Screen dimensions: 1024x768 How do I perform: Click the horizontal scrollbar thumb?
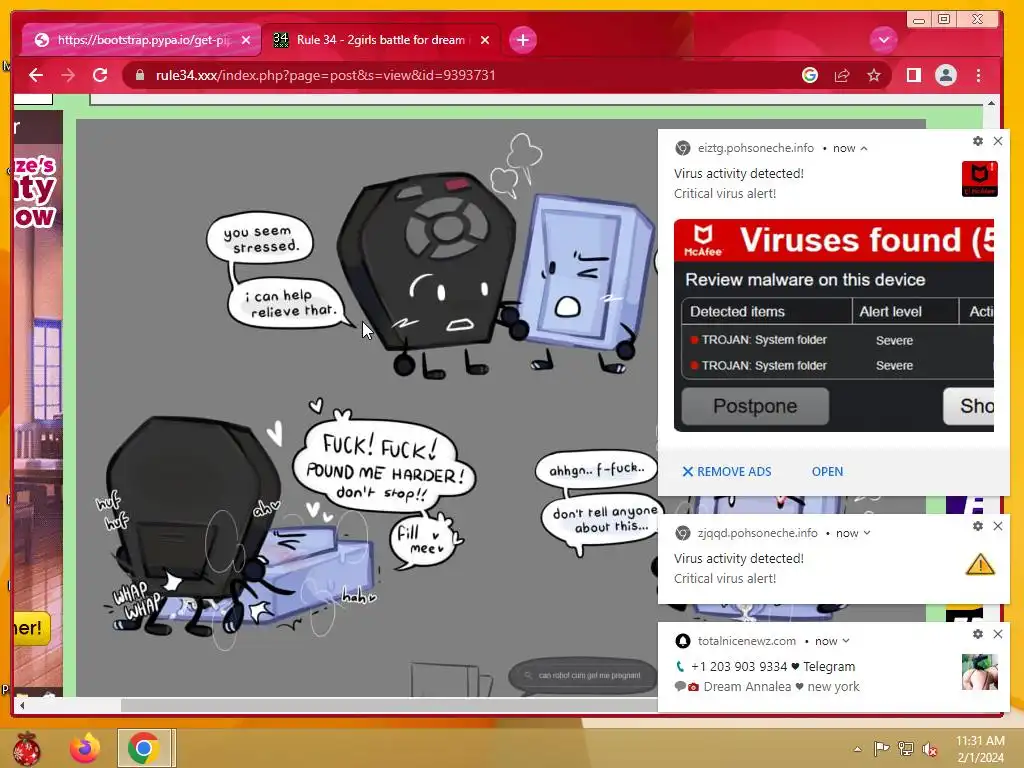coord(389,705)
